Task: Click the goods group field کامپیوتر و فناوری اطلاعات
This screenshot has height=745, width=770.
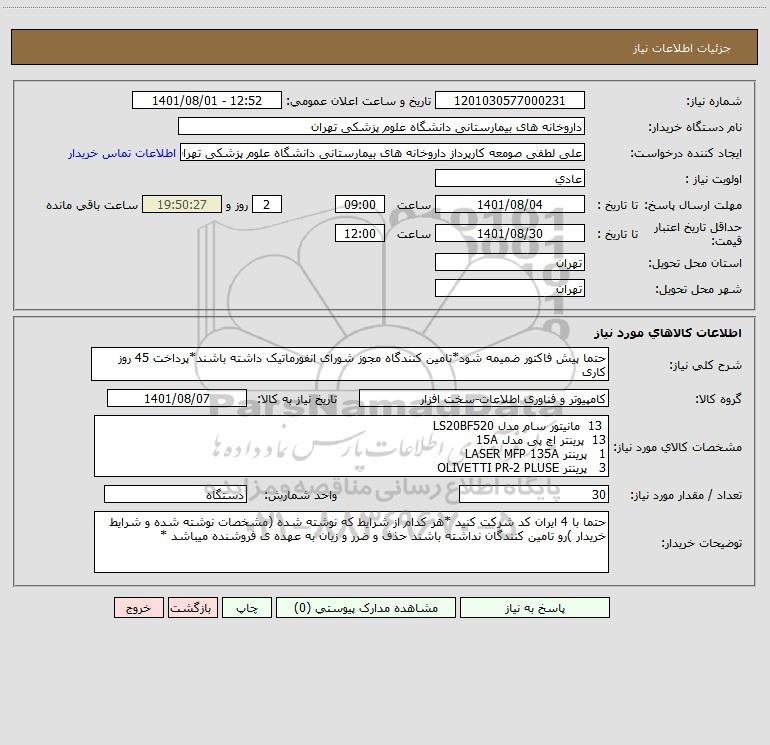Action: [x=484, y=398]
